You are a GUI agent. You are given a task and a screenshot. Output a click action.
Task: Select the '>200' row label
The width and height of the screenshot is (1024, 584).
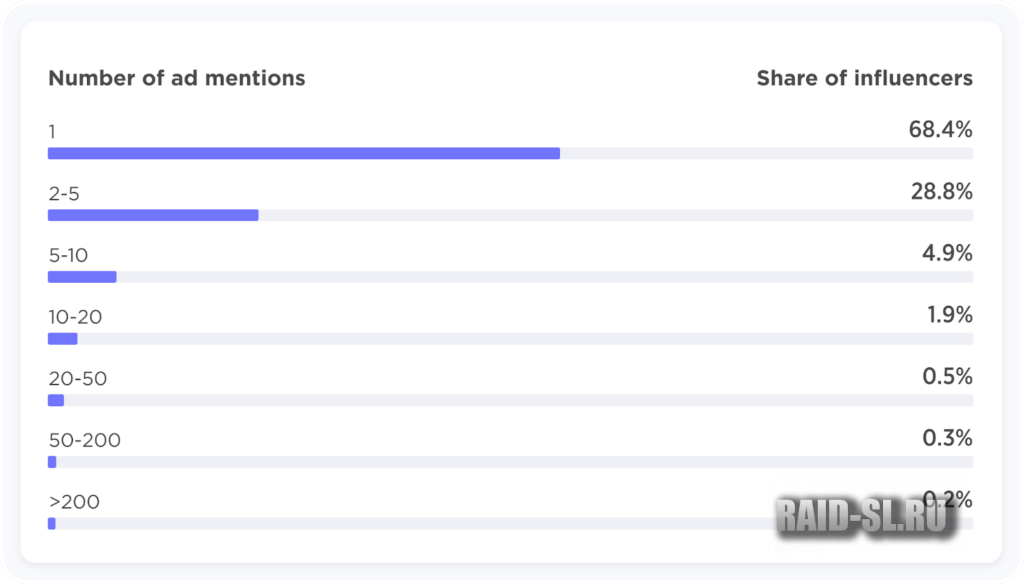74,502
